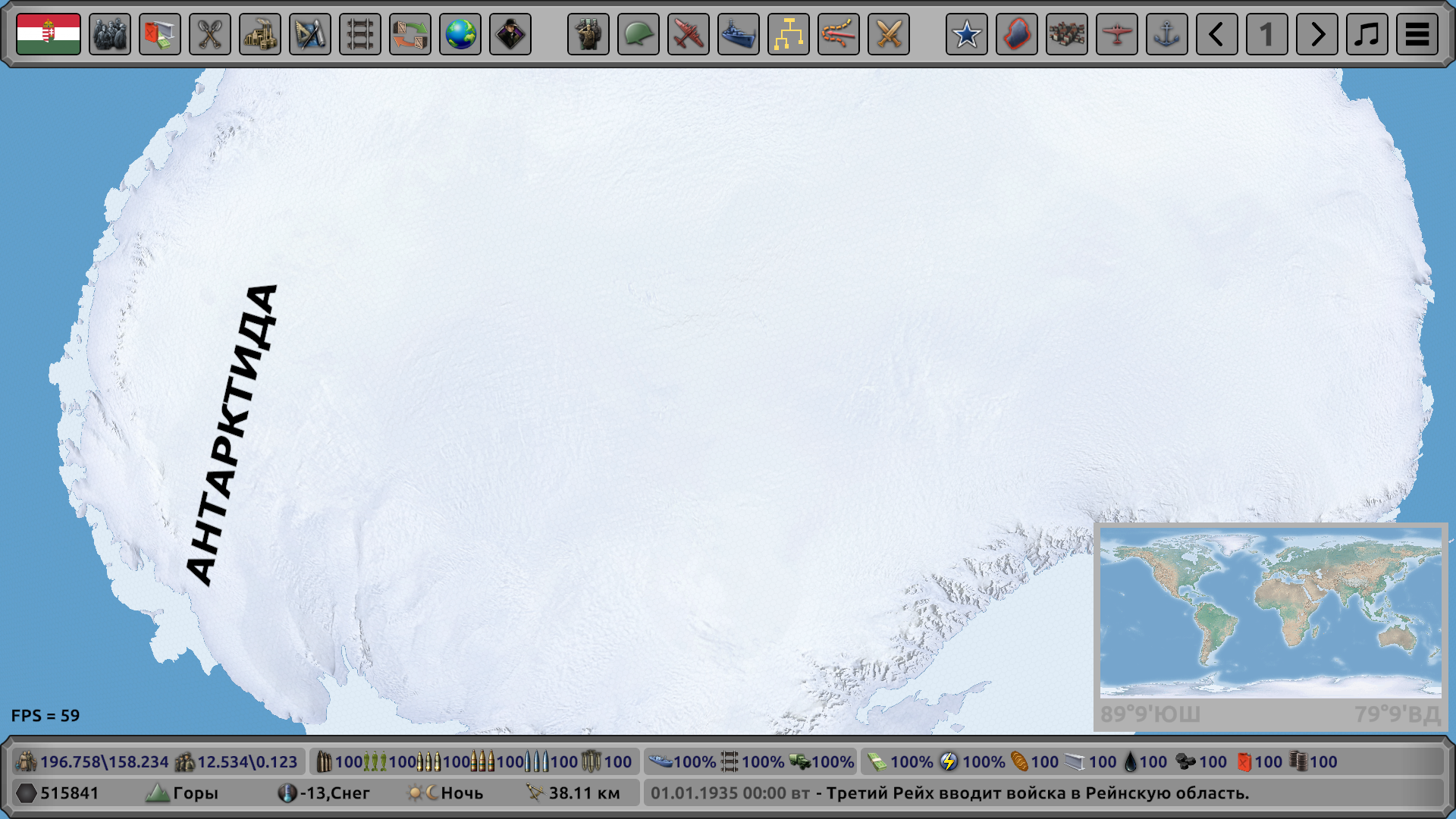
Task: Open the crossed shovels construction panel
Action: (x=210, y=34)
